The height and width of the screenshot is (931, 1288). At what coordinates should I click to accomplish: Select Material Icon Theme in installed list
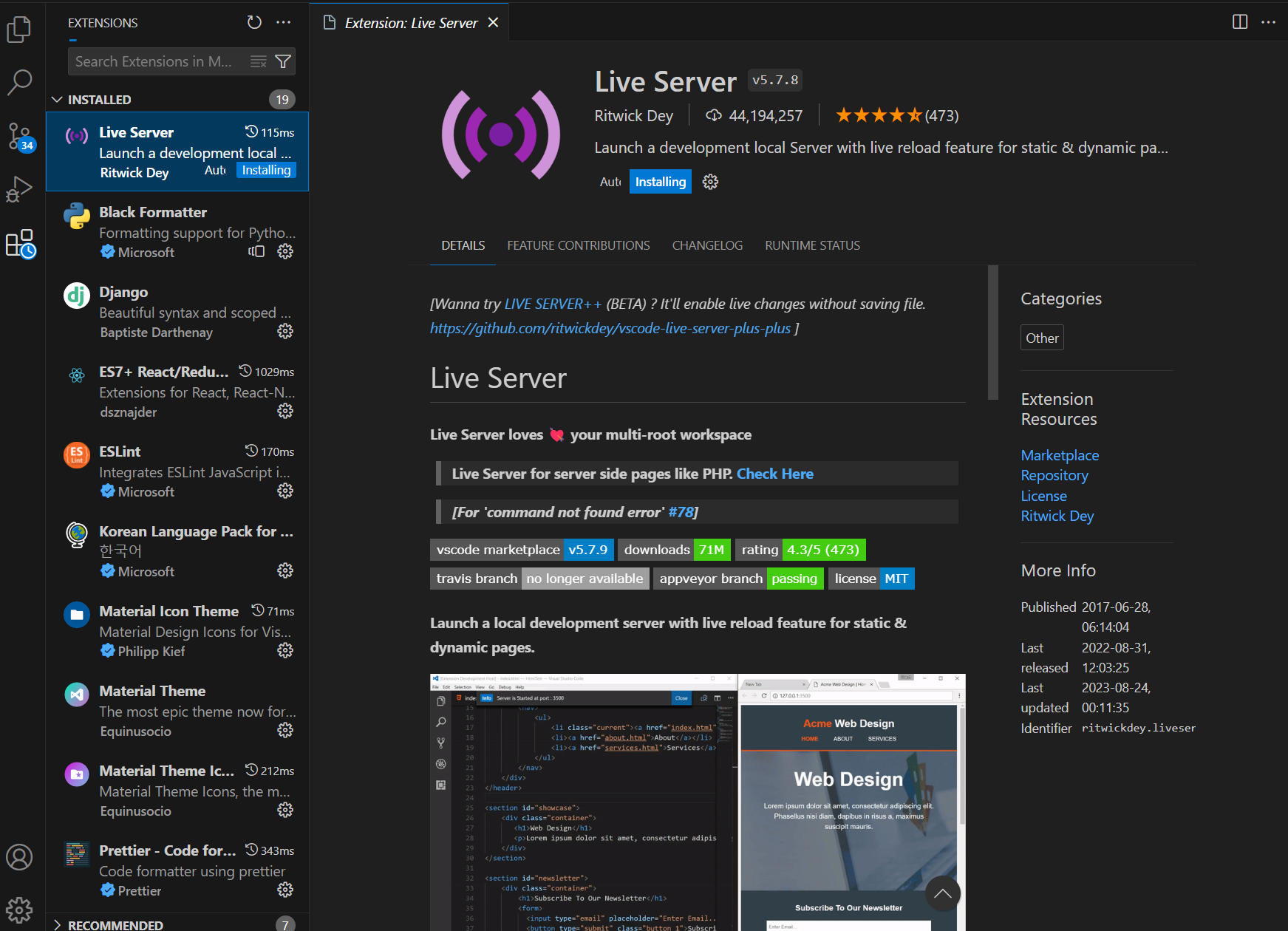(x=177, y=630)
